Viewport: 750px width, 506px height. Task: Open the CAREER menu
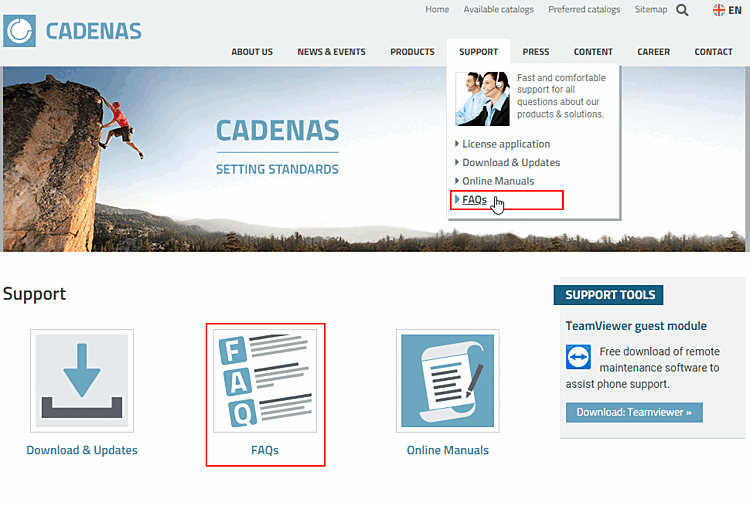pos(653,52)
